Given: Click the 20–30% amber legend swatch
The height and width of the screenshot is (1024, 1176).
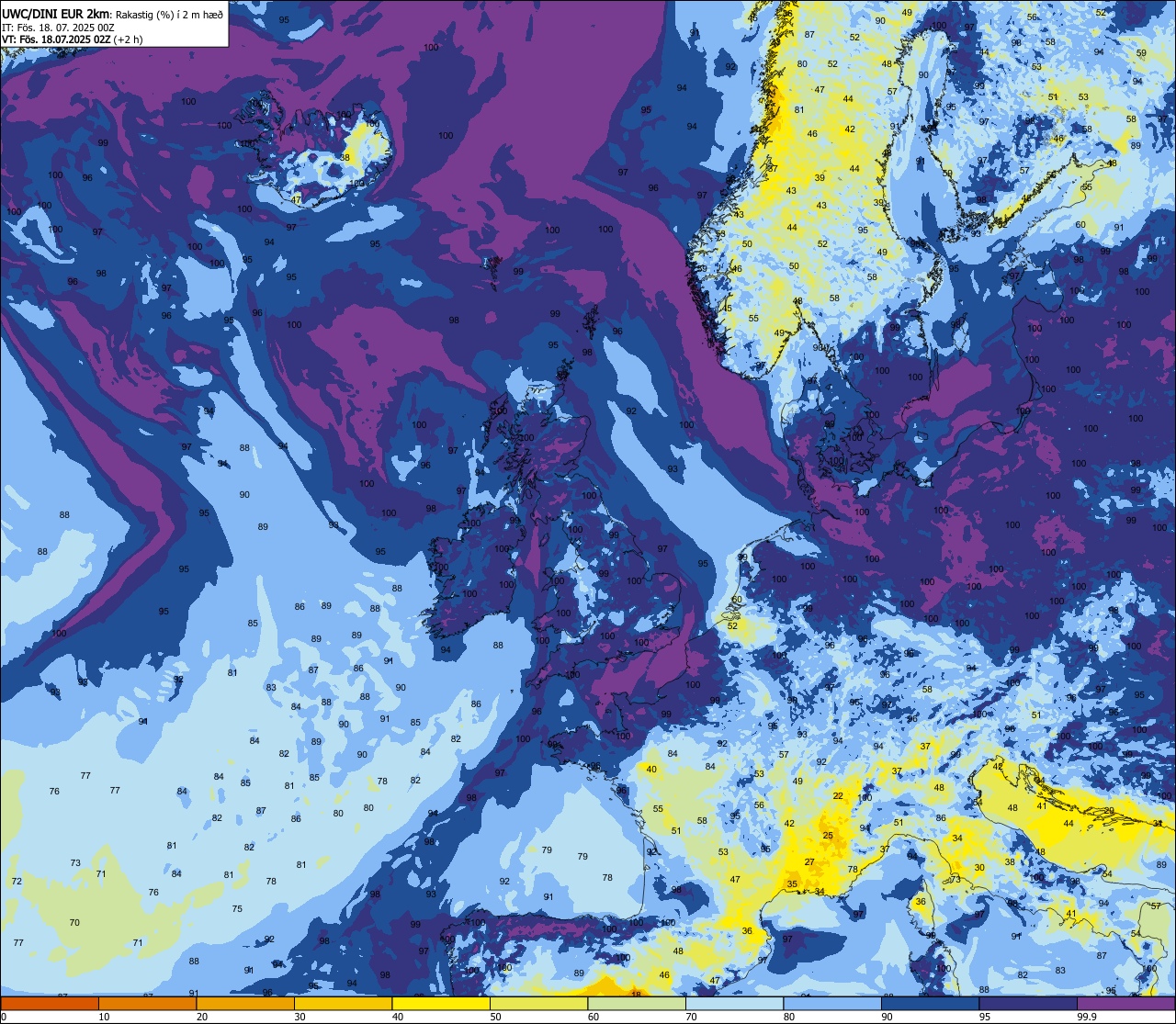Looking at the screenshot, I should click(245, 1003).
